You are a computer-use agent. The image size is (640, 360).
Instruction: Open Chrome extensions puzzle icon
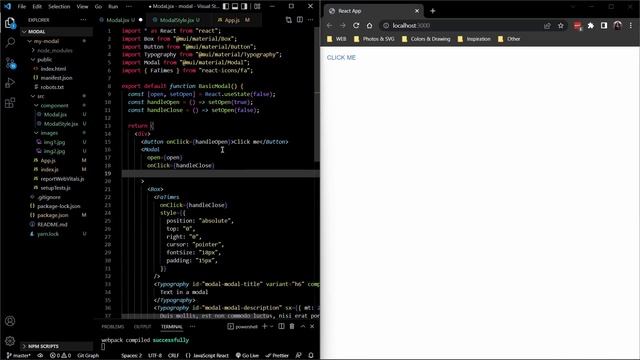[x=591, y=26]
